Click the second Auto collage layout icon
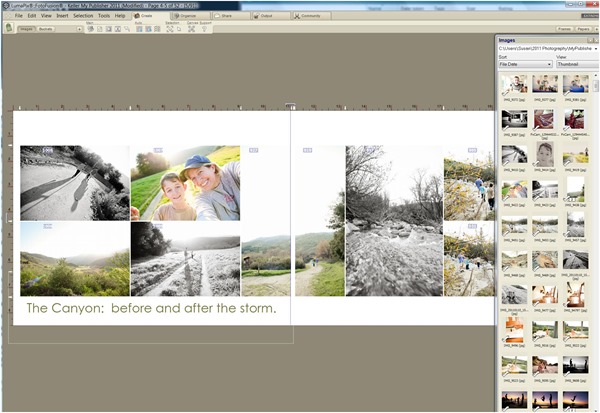The width and height of the screenshot is (600, 413). pyautogui.click(x=148, y=29)
